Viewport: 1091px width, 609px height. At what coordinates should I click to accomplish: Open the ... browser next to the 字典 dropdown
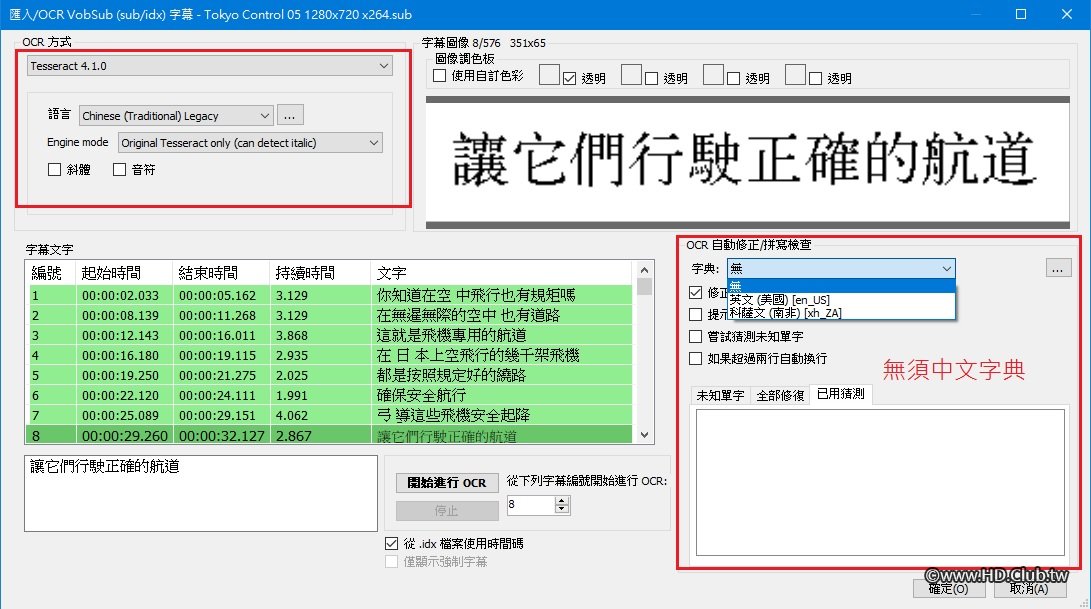click(1056, 268)
